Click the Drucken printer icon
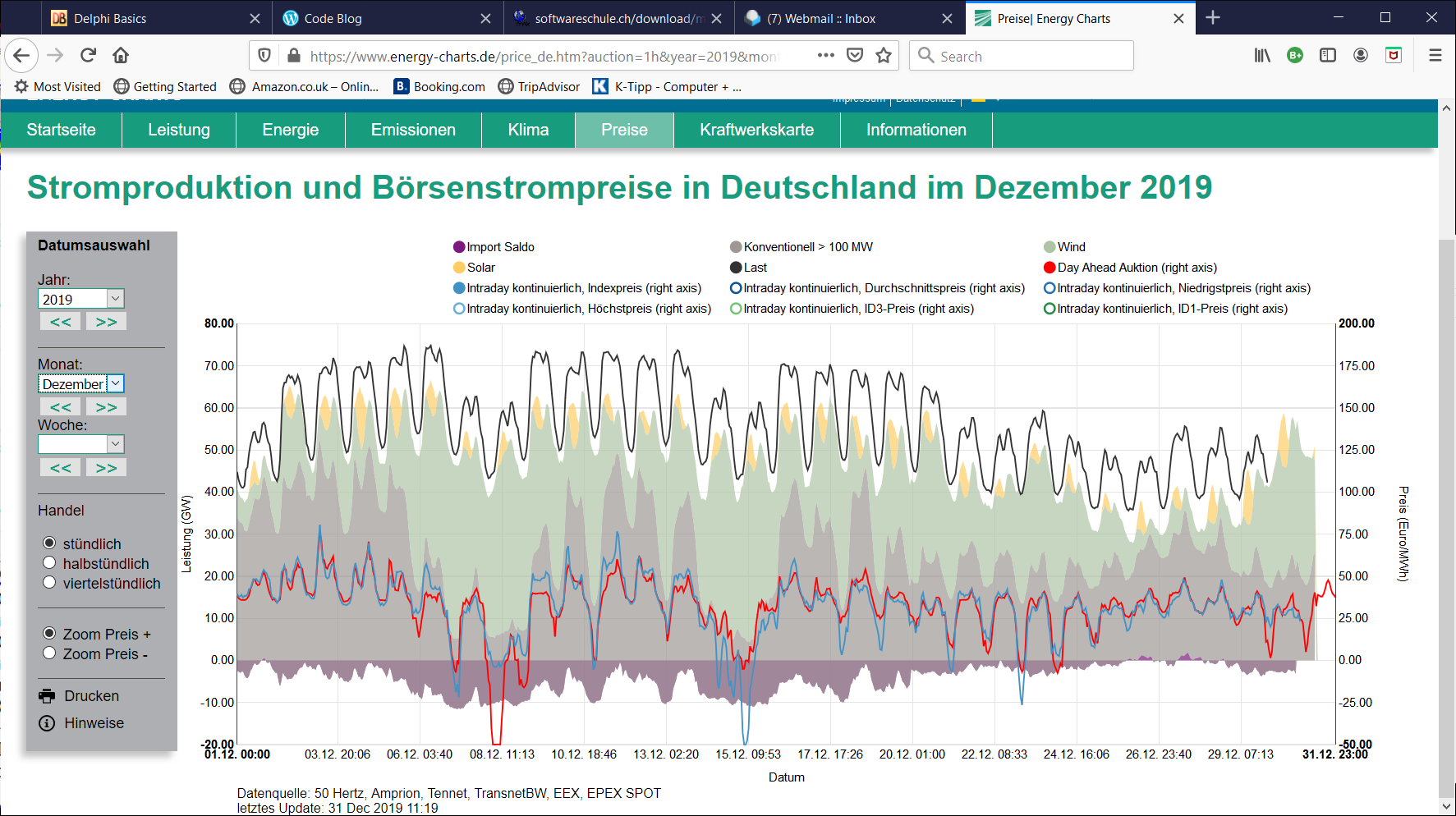This screenshot has width=1456, height=816. click(x=46, y=695)
